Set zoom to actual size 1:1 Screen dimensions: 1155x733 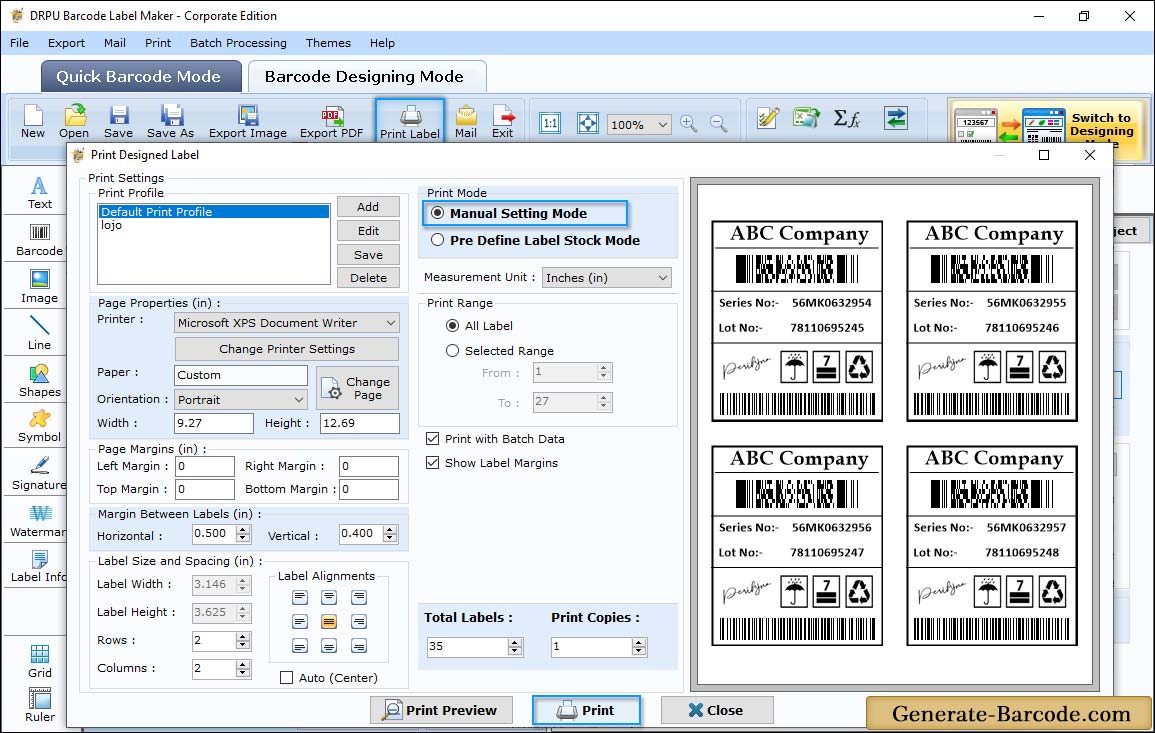(x=550, y=123)
